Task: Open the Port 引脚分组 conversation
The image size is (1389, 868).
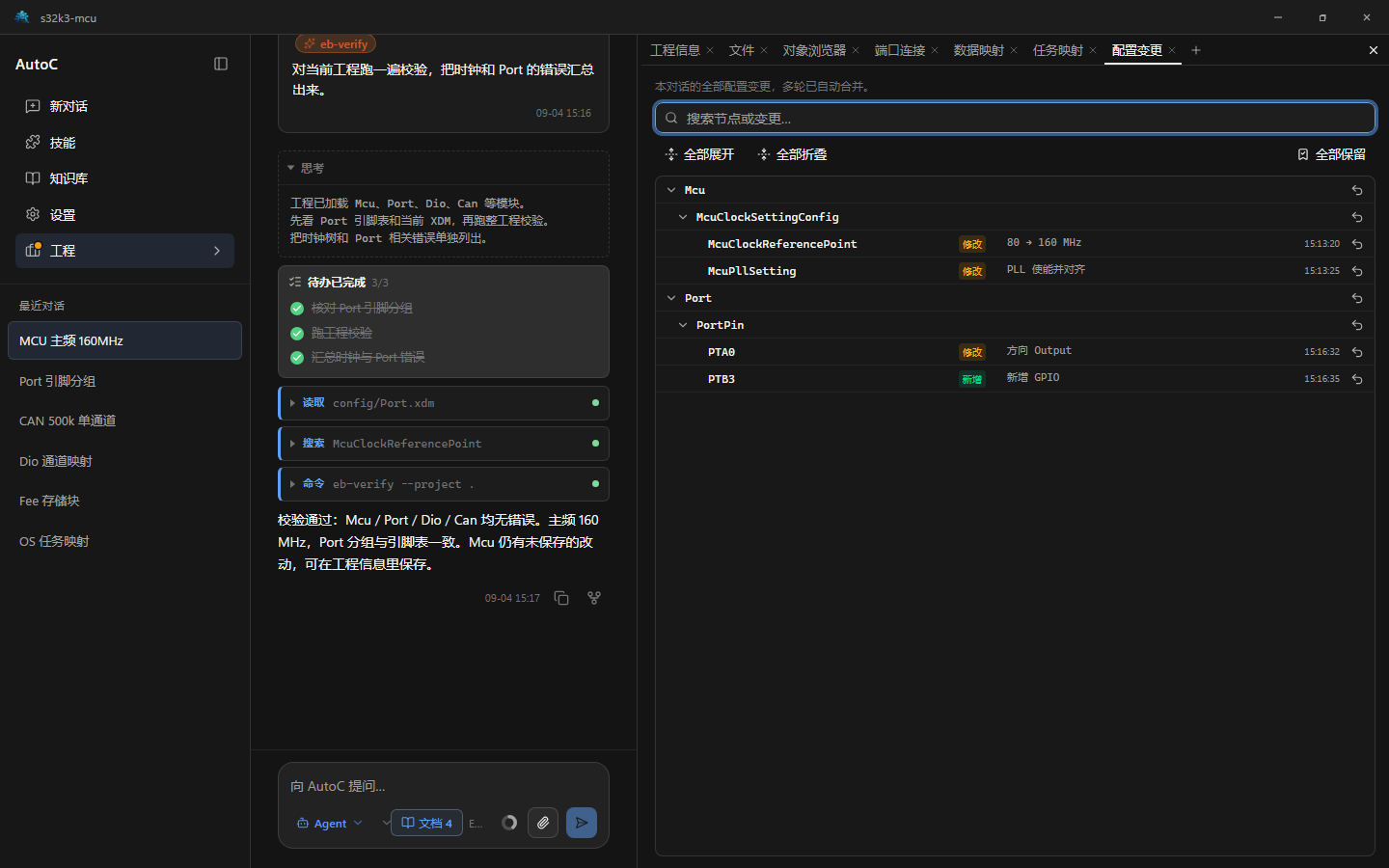Action: coord(124,381)
